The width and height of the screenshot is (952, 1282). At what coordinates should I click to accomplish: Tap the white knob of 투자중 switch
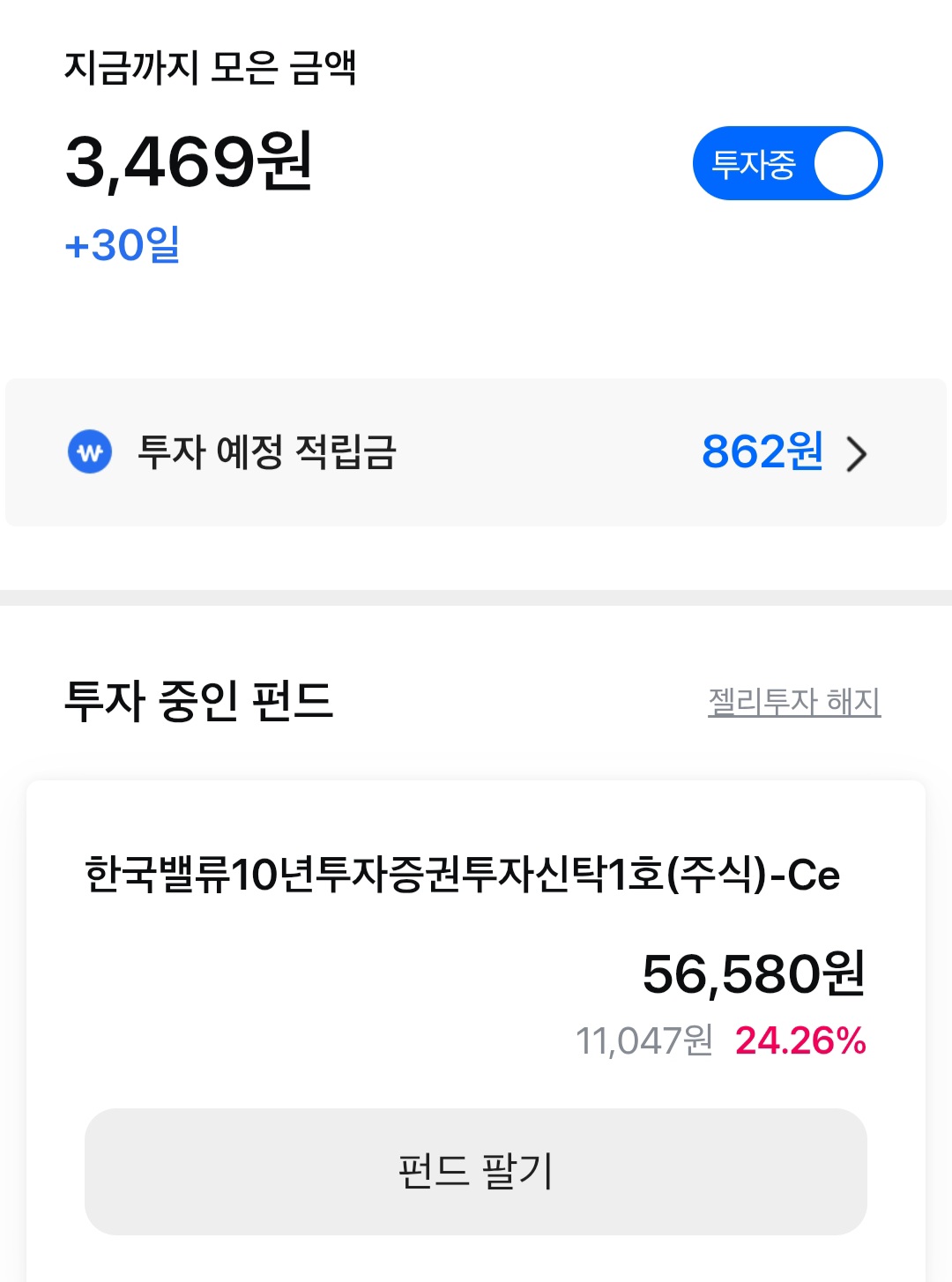coord(846,163)
